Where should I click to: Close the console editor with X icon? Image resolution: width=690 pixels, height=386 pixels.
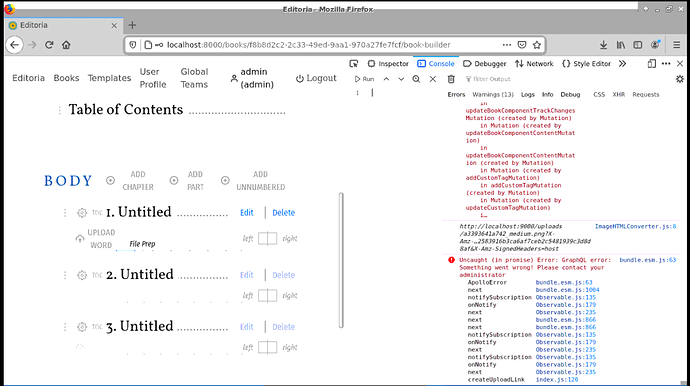tap(433, 79)
